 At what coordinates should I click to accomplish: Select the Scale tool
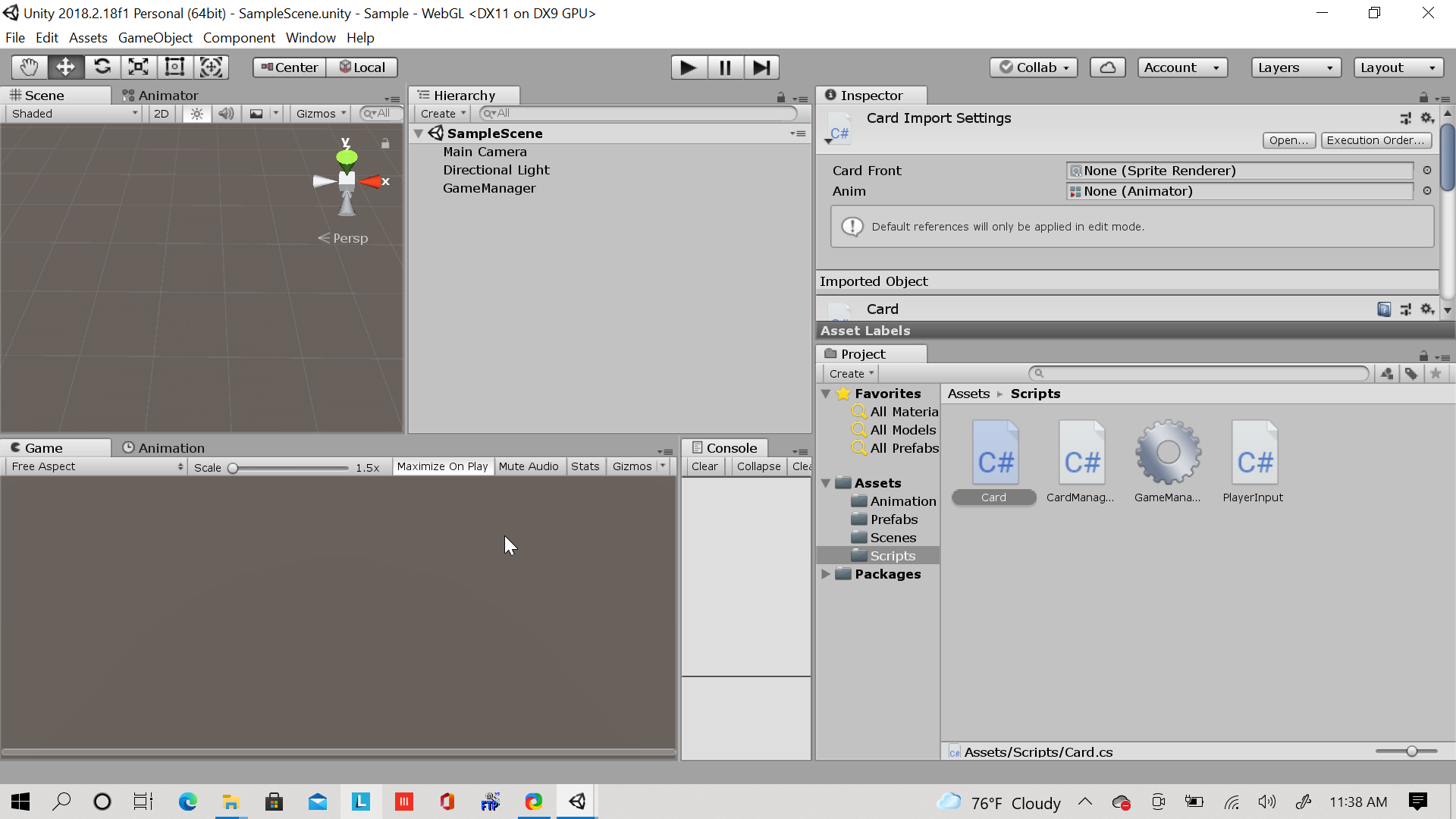pos(138,67)
